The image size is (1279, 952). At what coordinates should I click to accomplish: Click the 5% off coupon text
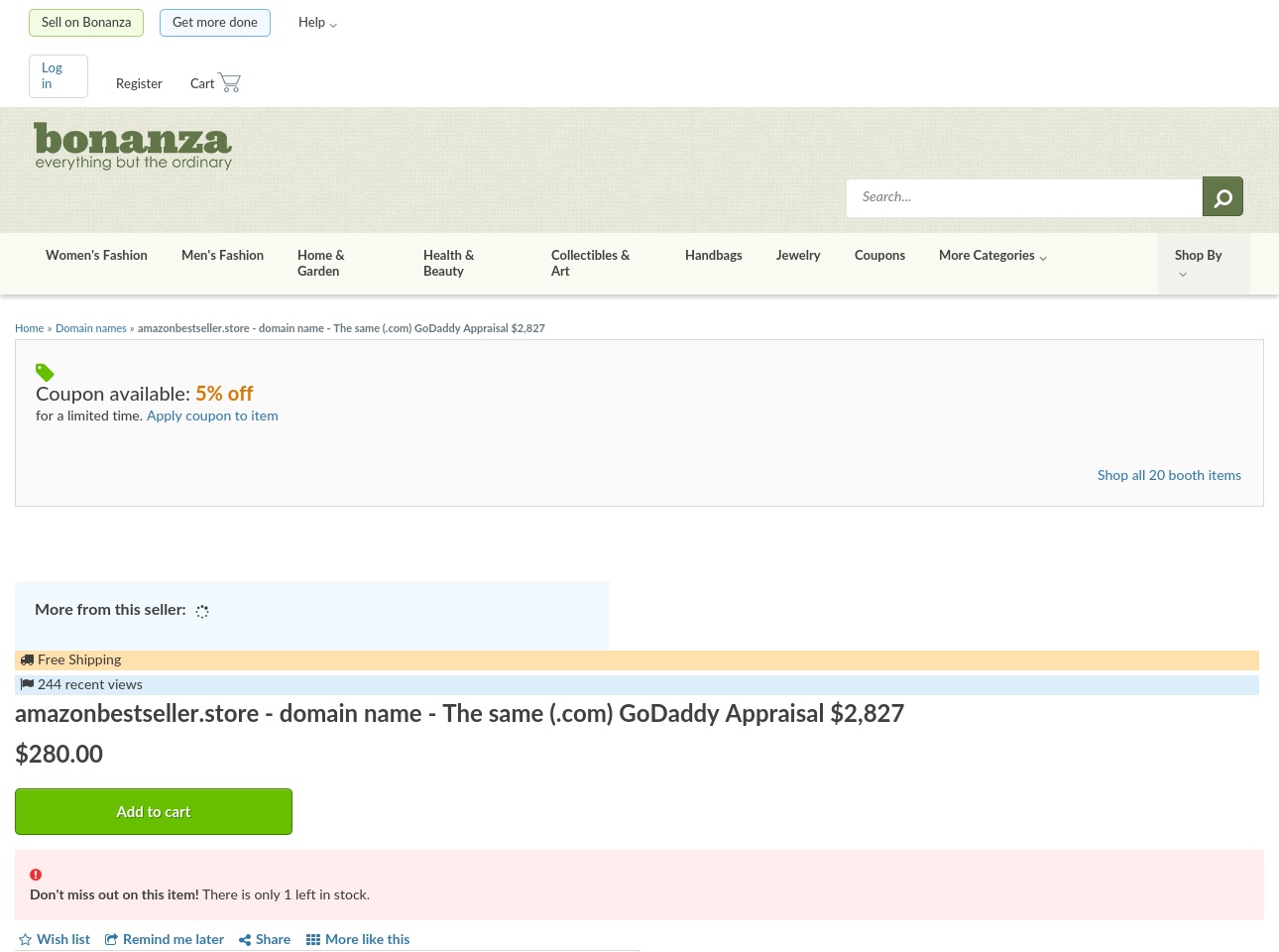click(x=224, y=394)
